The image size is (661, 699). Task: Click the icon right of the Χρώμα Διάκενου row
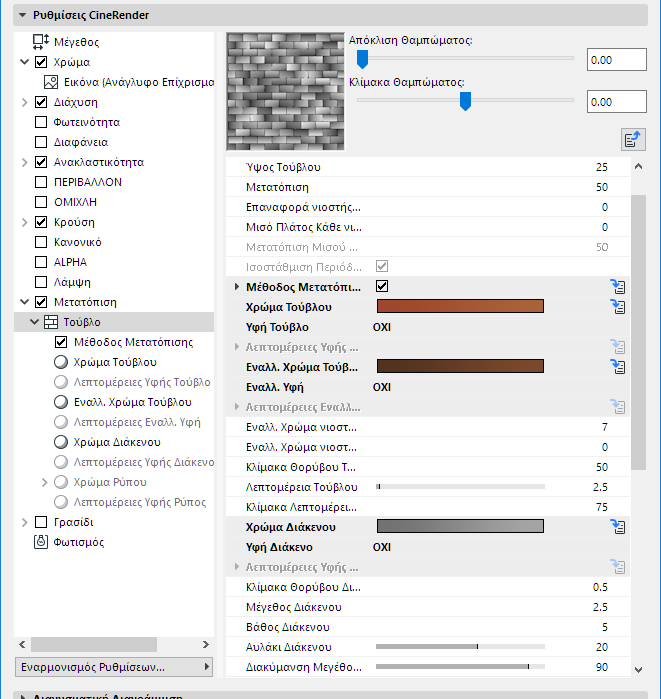click(617, 527)
